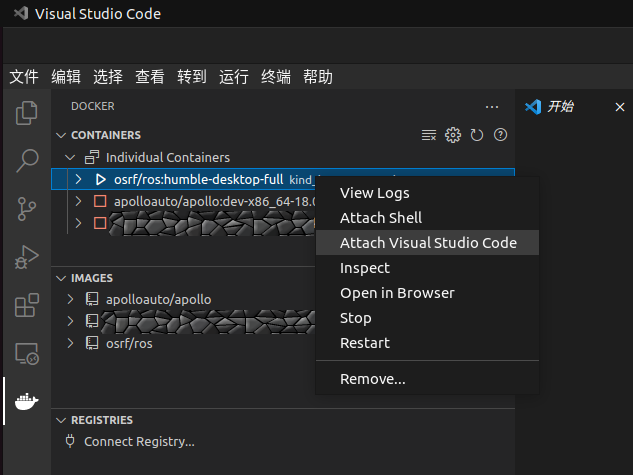Click the prune containers list icon

[x=429, y=135]
